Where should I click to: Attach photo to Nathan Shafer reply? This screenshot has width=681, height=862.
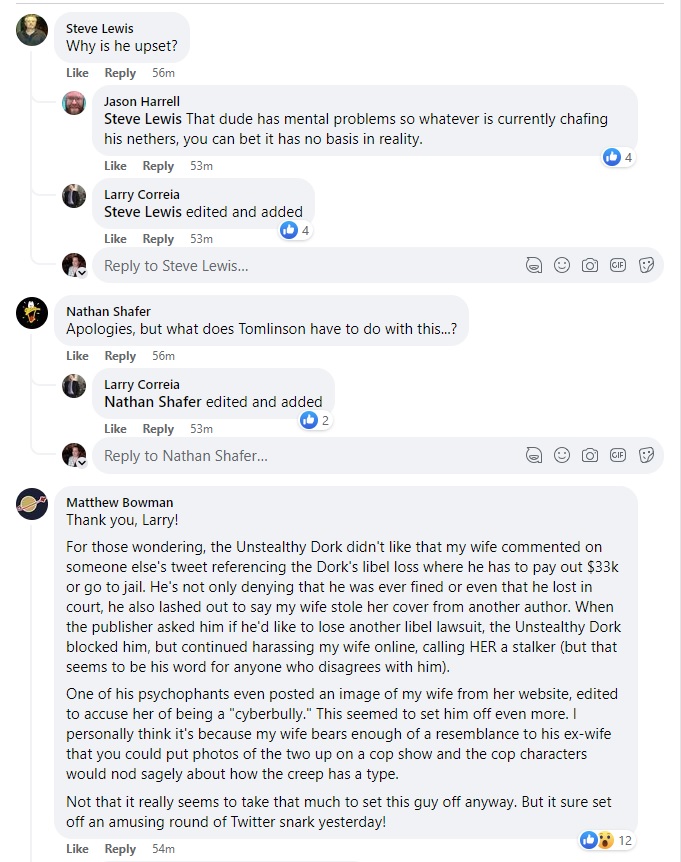tap(590, 455)
